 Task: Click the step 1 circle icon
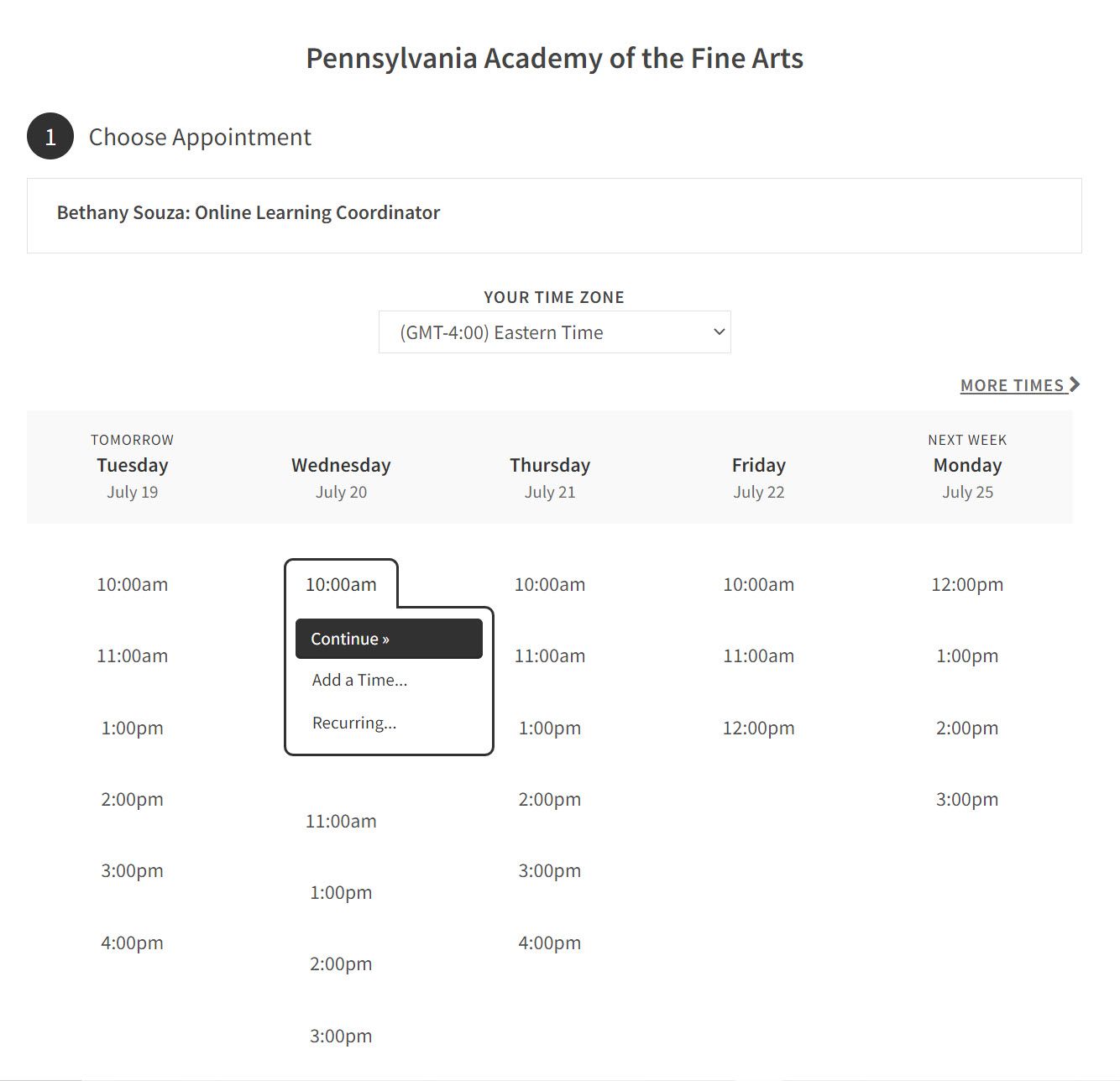point(50,137)
